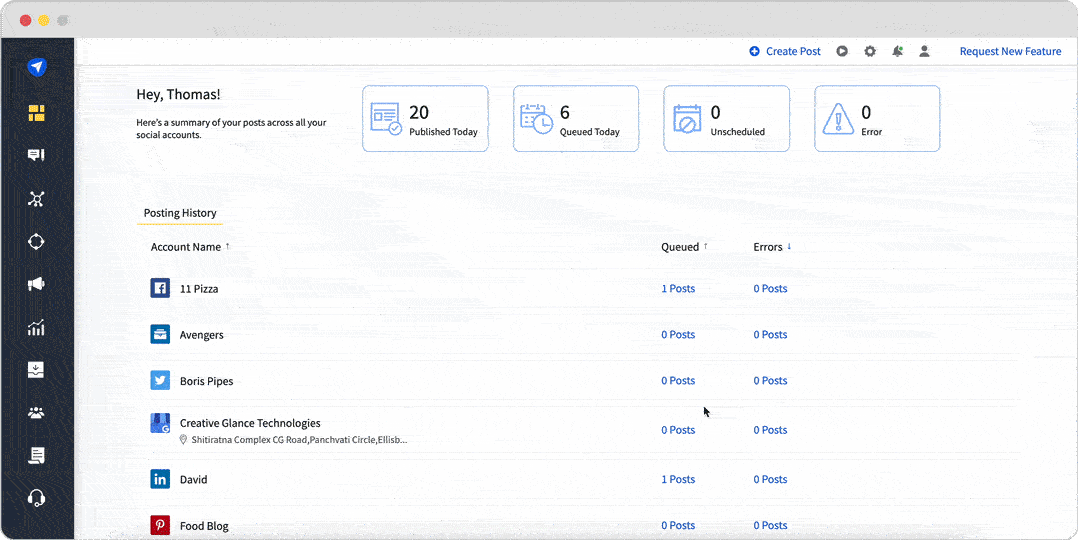Screen dimensions: 1078x540
Task: Open 0 Posts queued for Boris Pipes
Action: click(x=678, y=380)
